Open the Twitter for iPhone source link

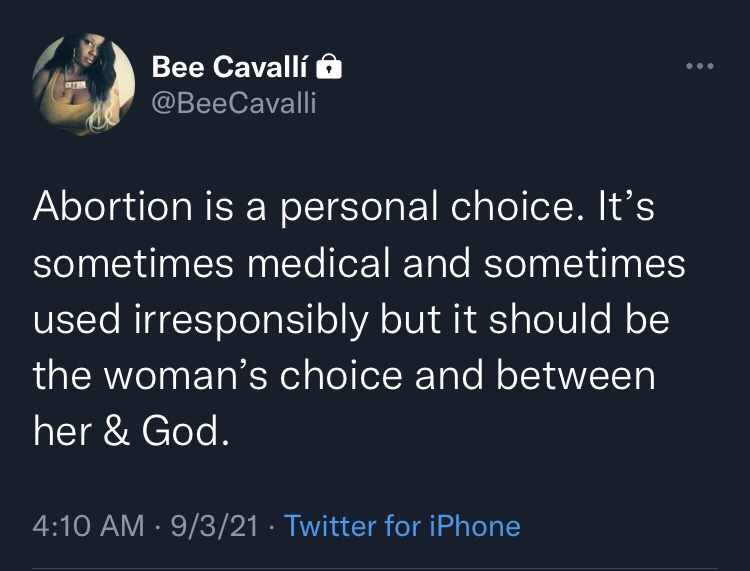[402, 526]
